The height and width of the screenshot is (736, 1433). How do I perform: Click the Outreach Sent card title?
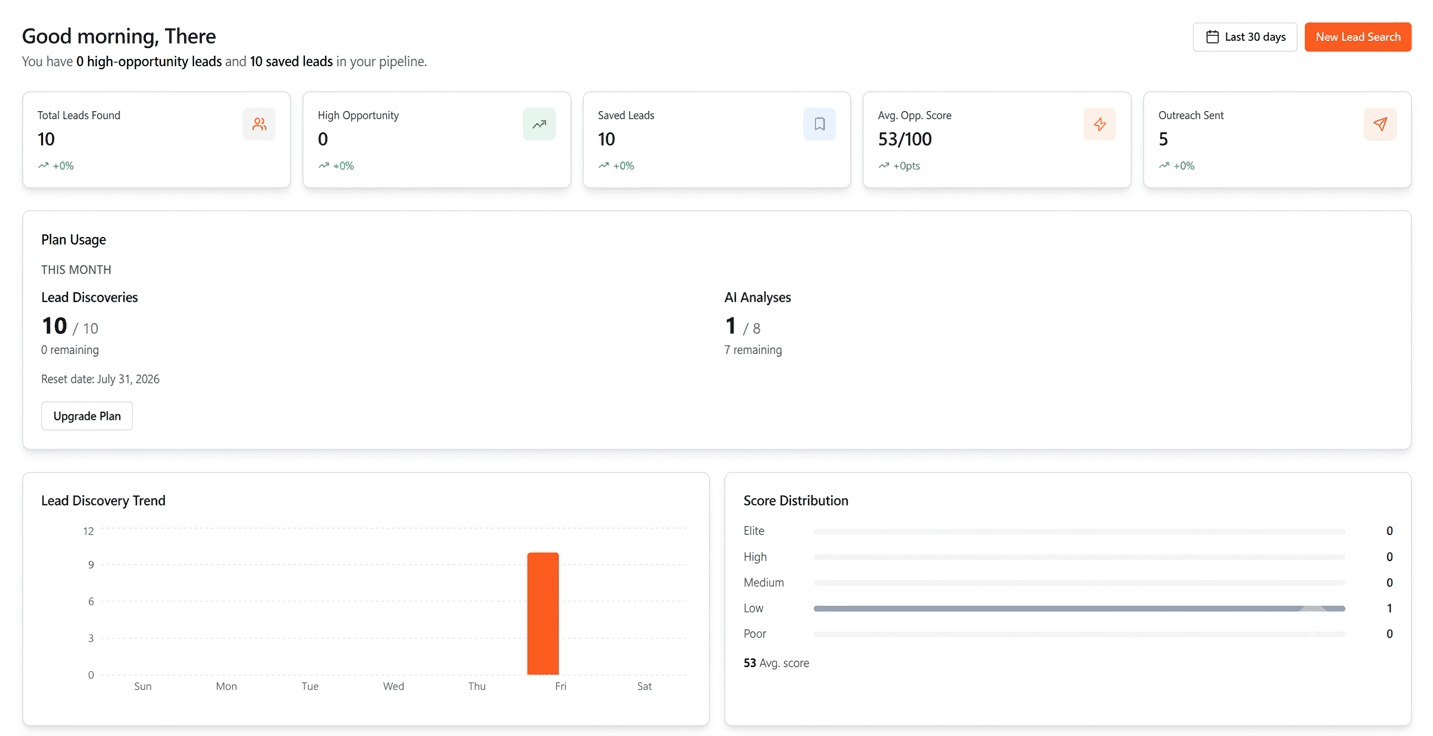click(x=1191, y=116)
